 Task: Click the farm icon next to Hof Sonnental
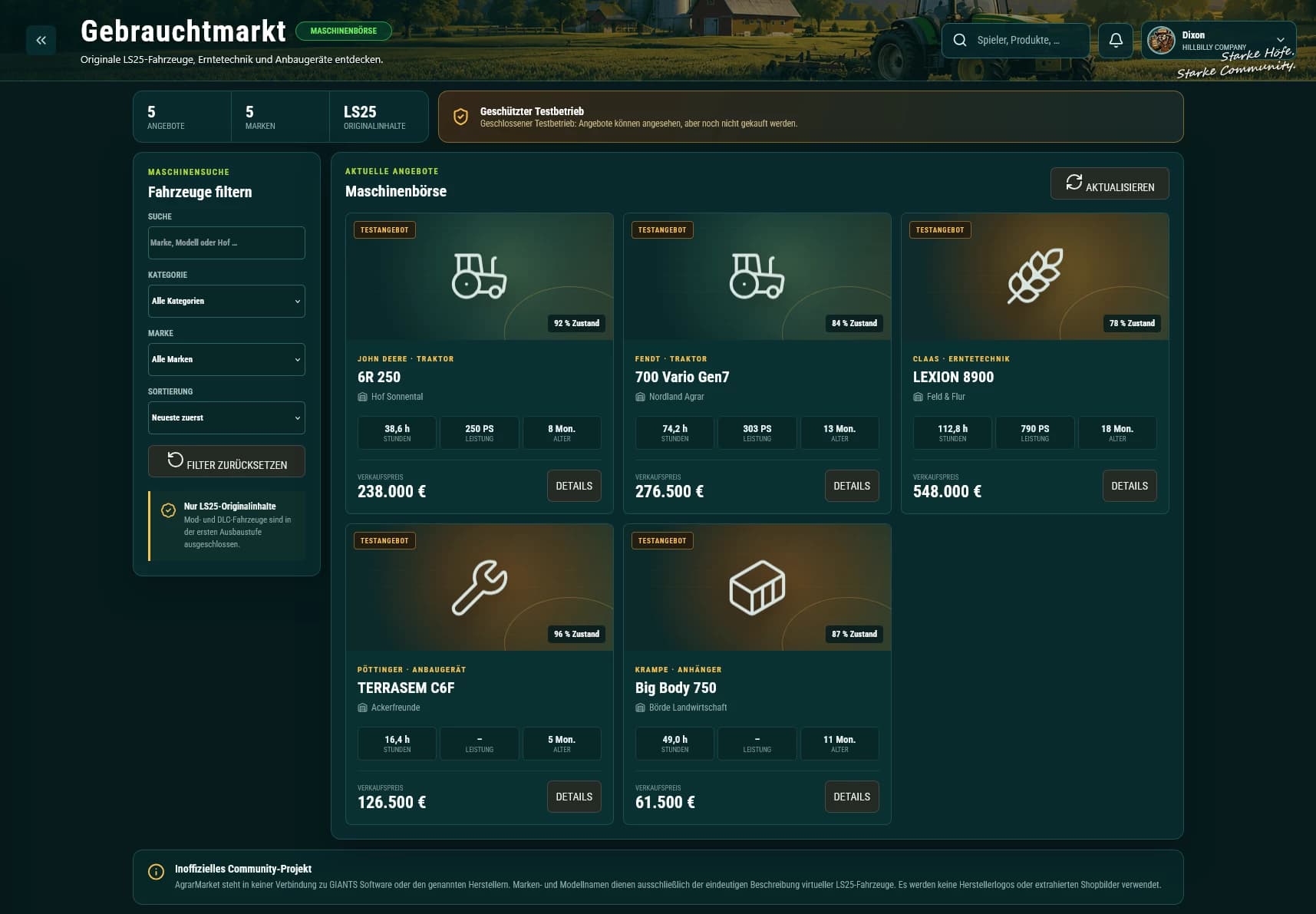pos(362,397)
